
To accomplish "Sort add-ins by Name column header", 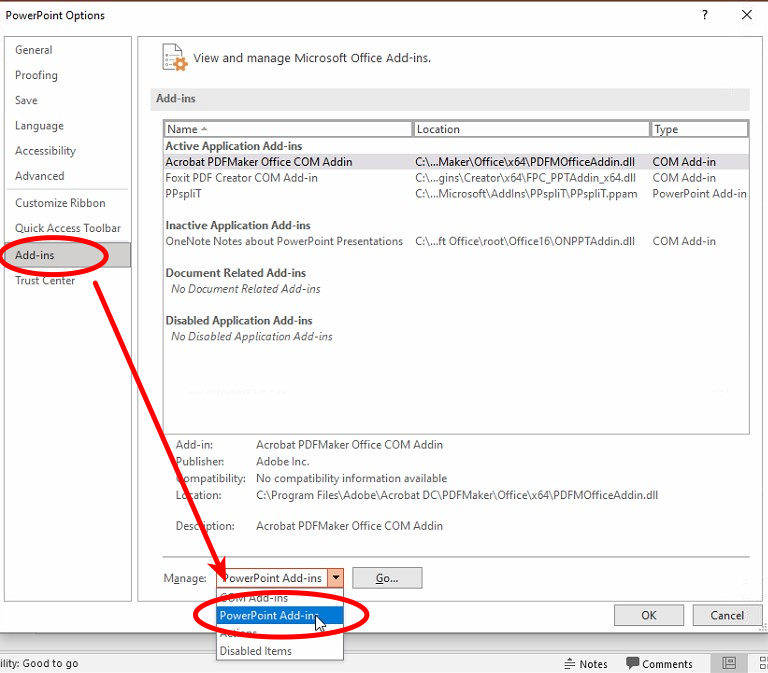I will (x=288, y=129).
